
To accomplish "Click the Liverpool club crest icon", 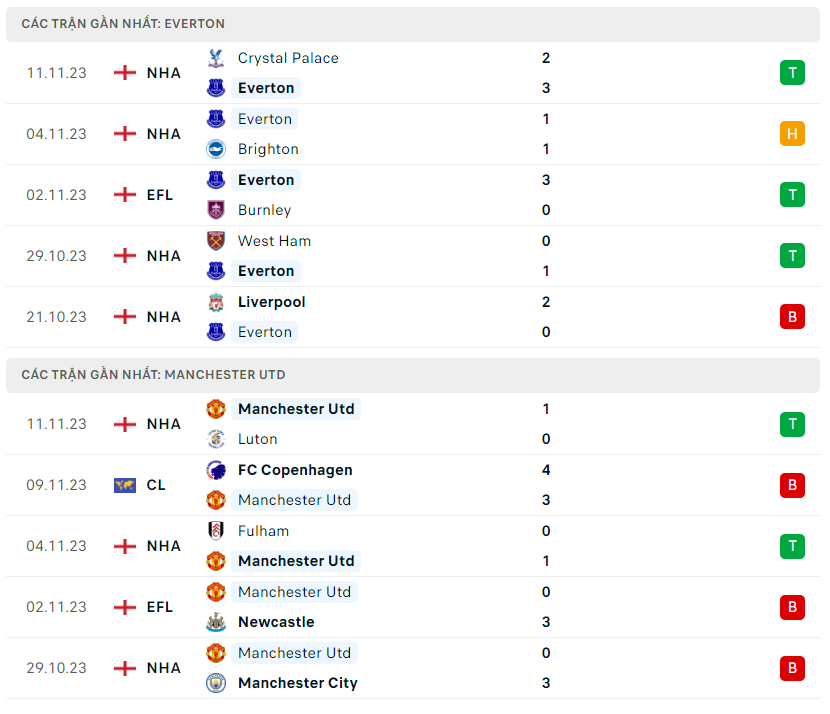I will [x=216, y=302].
